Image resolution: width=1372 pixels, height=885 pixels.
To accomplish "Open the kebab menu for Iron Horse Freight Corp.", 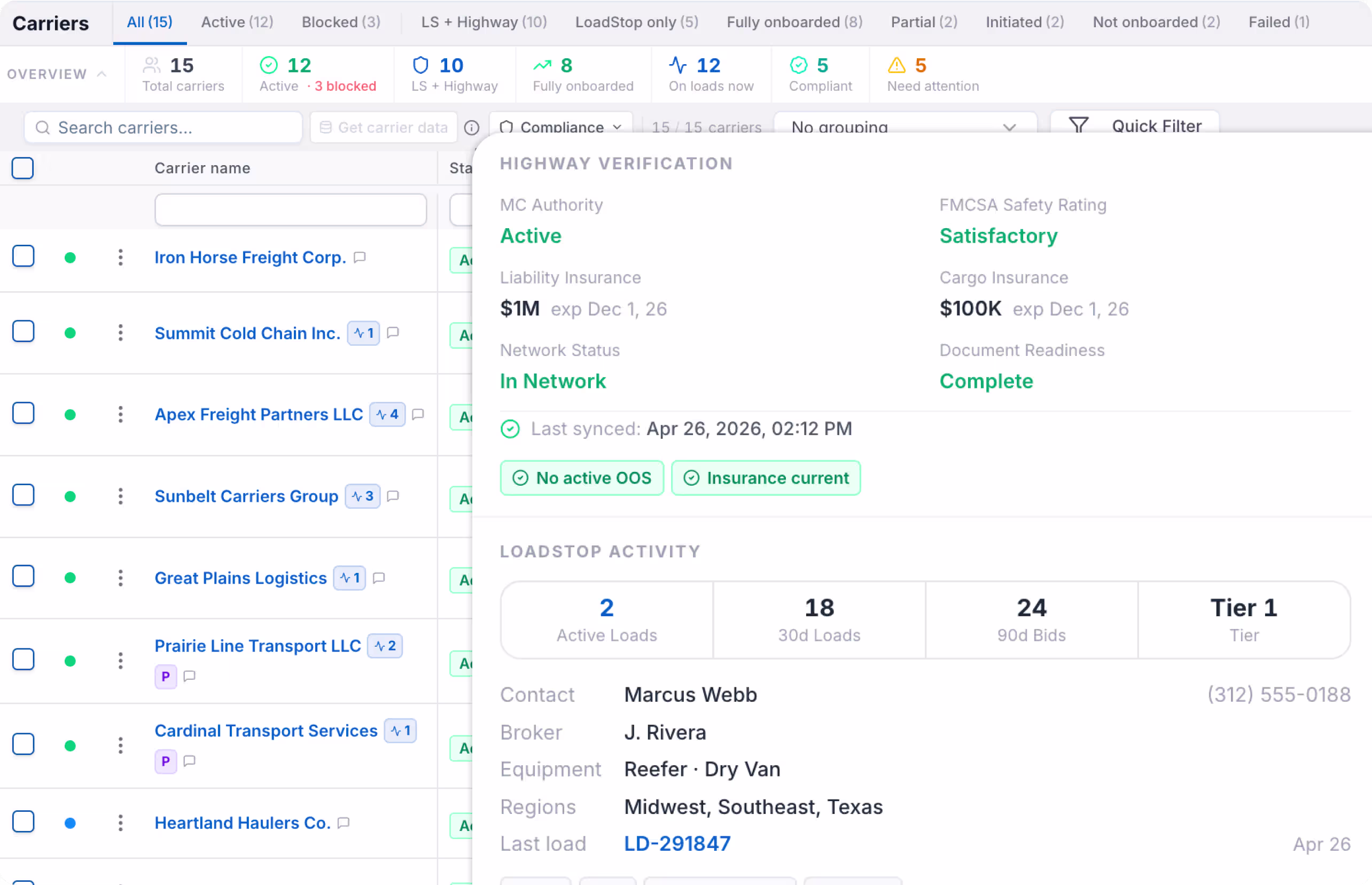I will point(120,257).
